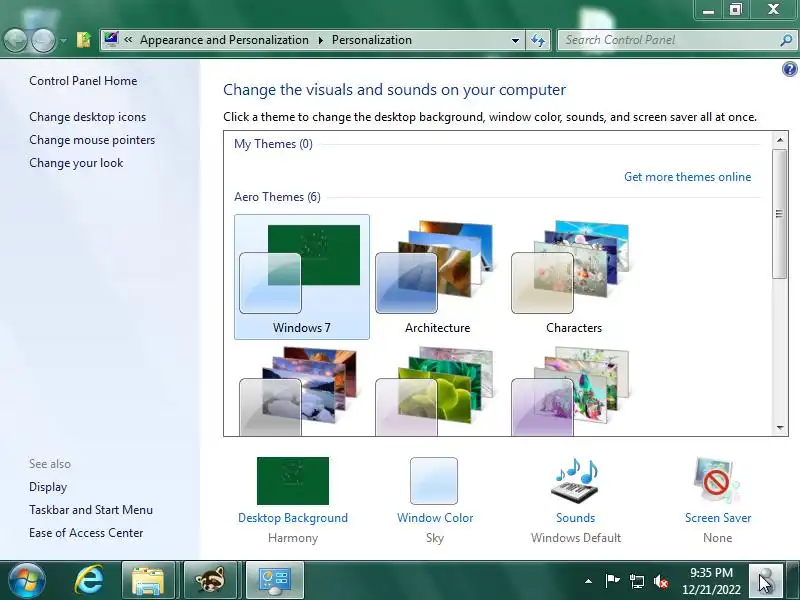Select the Personalization breadcrumb
The height and width of the screenshot is (600, 800).
click(x=371, y=40)
